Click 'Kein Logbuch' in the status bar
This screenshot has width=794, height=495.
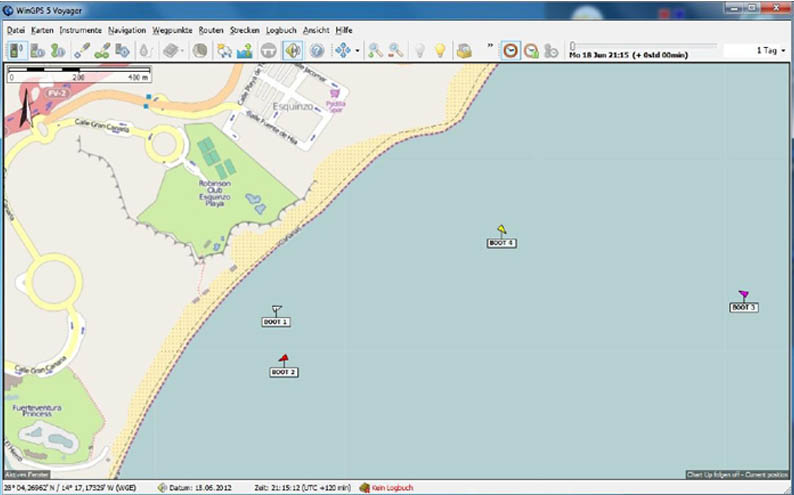[x=391, y=487]
